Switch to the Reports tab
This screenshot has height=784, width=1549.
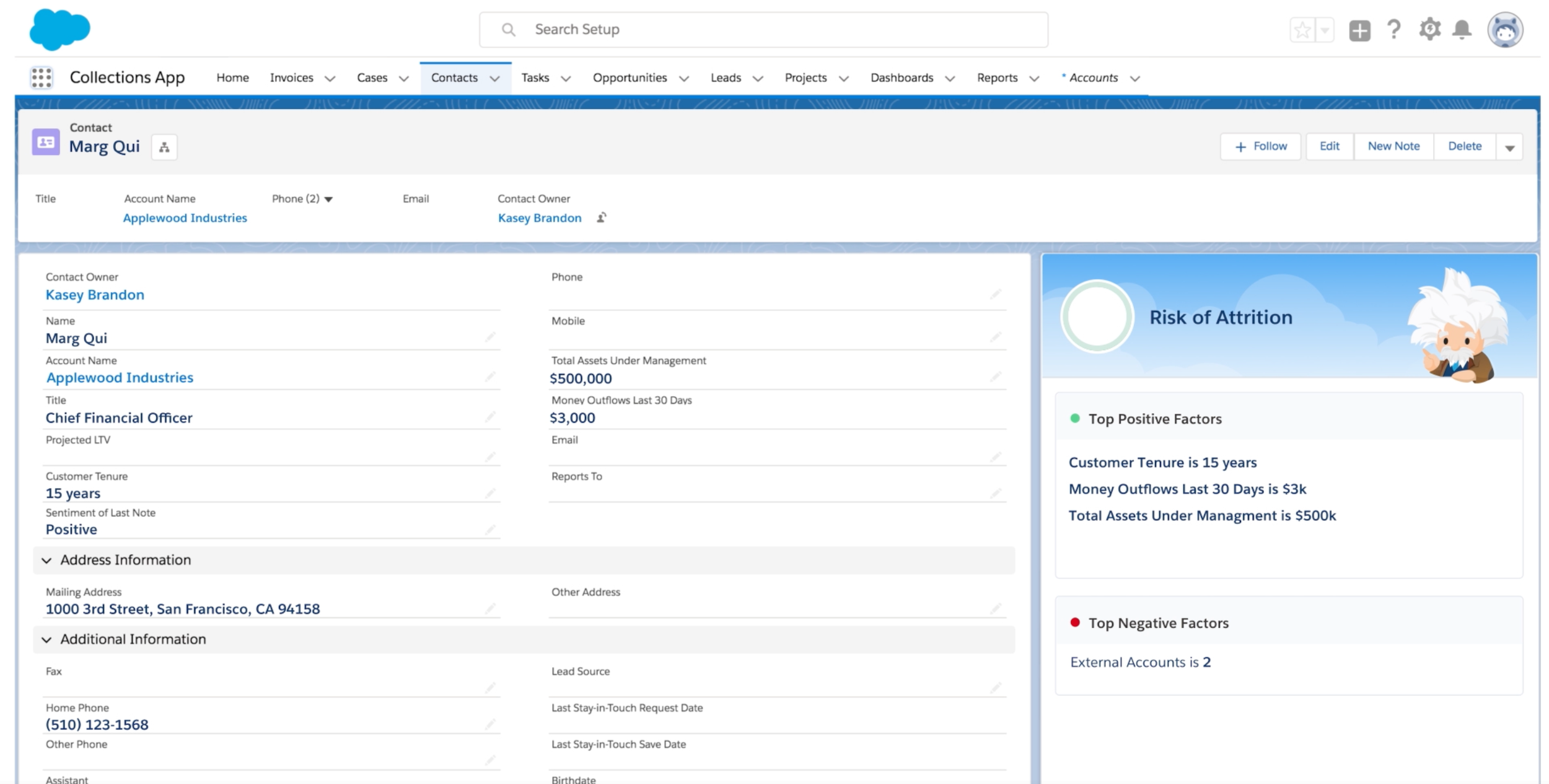pyautogui.click(x=997, y=78)
